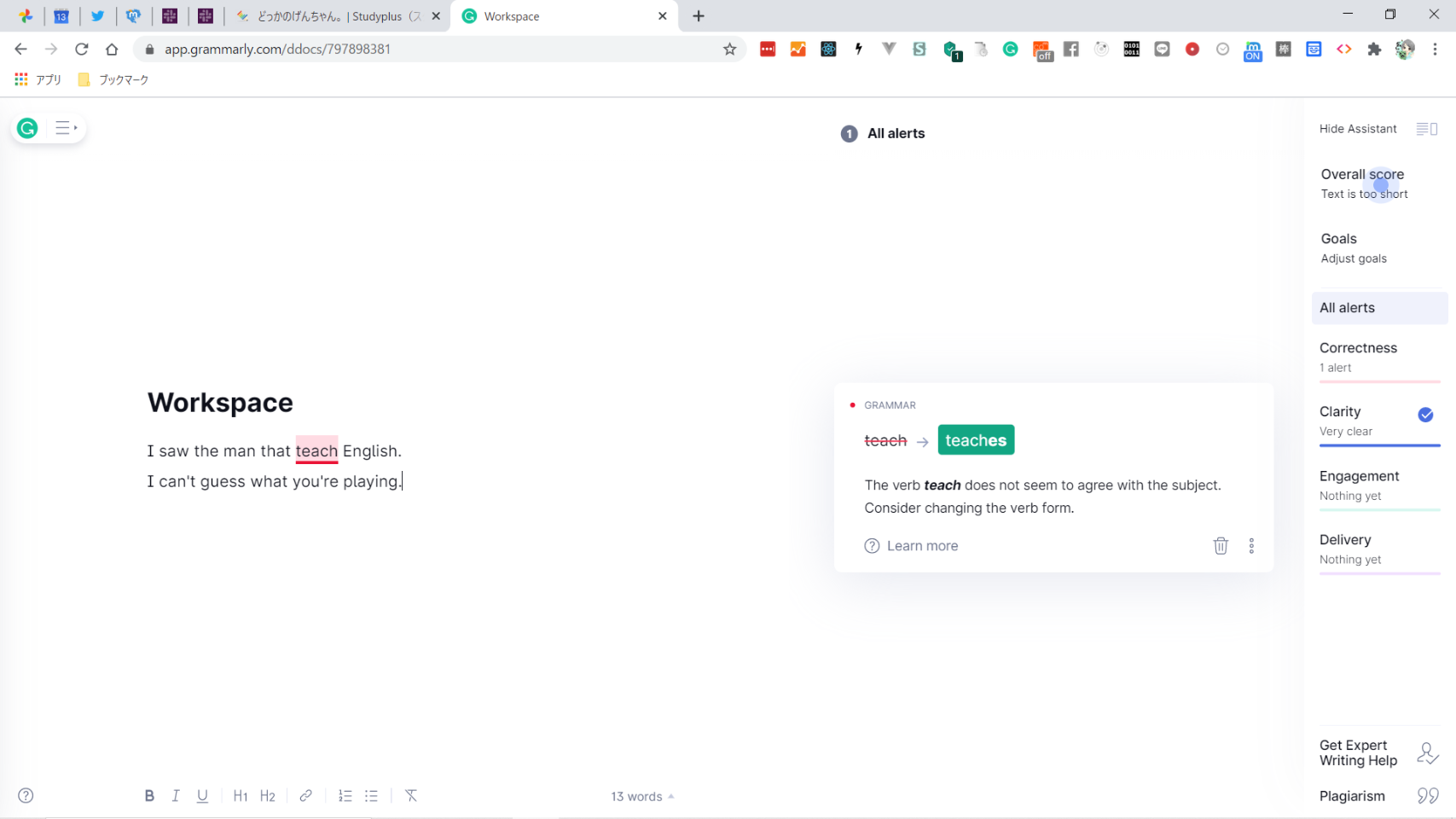
Task: Accept the "teaches" suggestion
Action: (x=976, y=440)
